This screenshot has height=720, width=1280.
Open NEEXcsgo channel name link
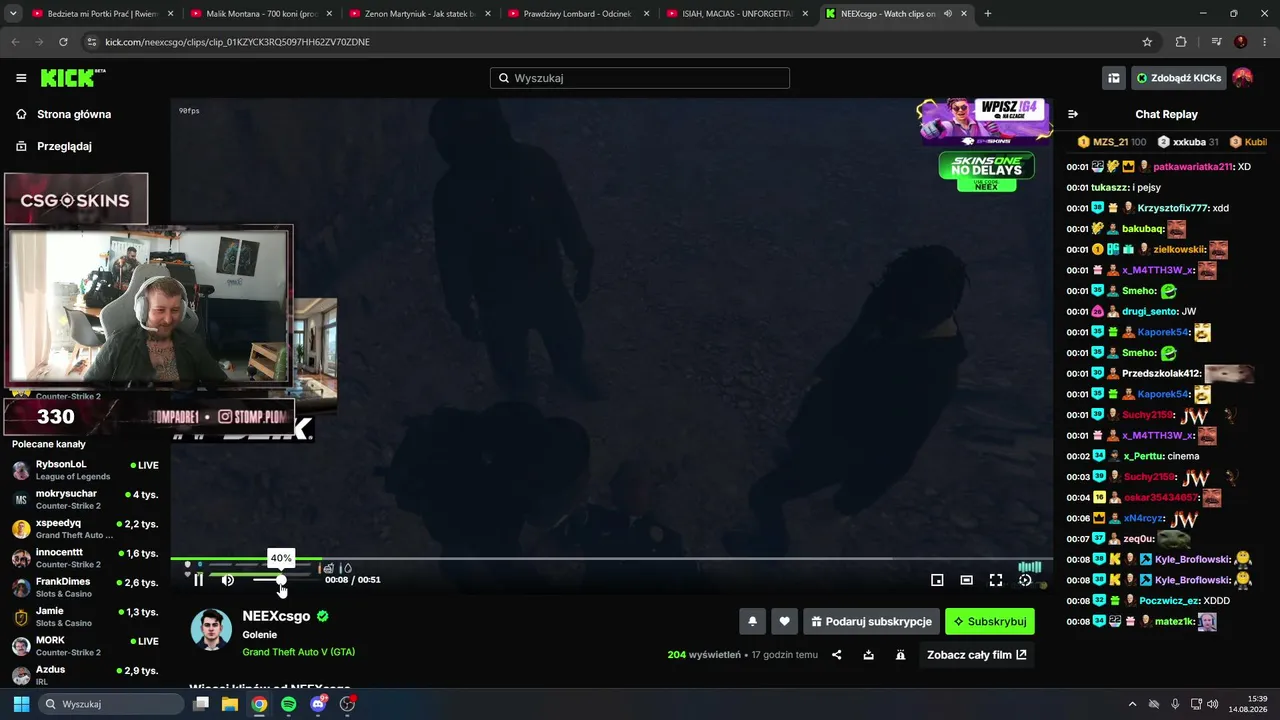276,616
